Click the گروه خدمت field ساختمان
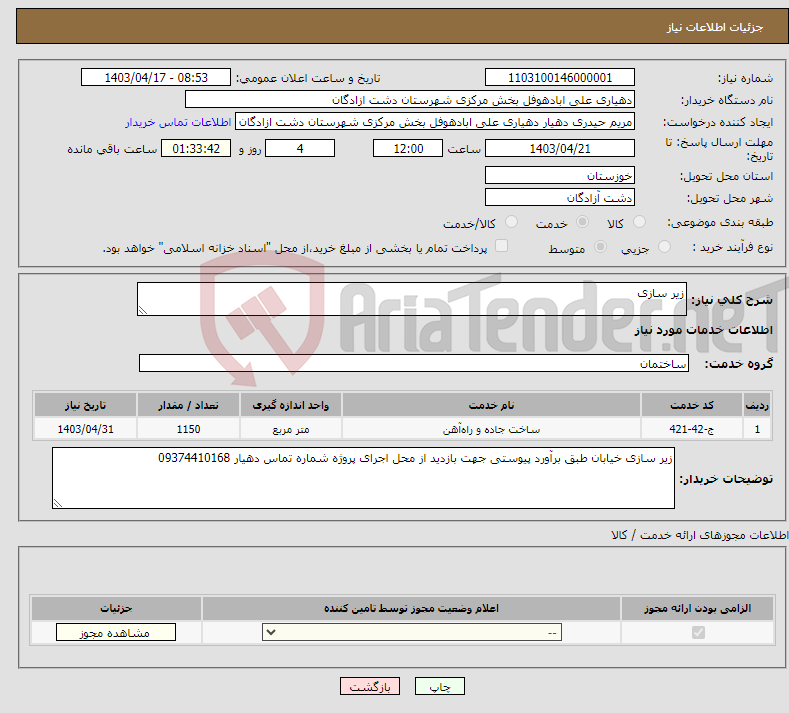The width and height of the screenshot is (789, 713). click(x=414, y=363)
